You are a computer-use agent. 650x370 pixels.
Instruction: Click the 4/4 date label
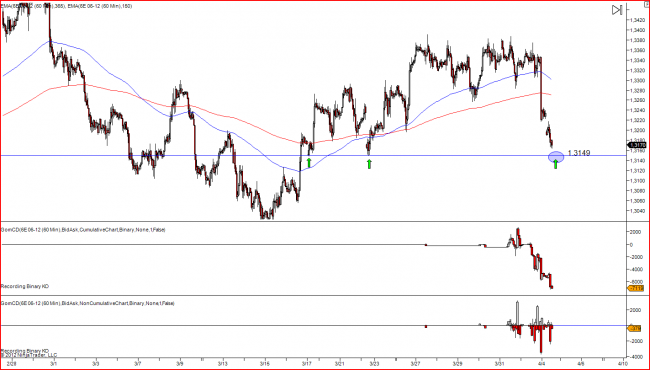point(541,362)
